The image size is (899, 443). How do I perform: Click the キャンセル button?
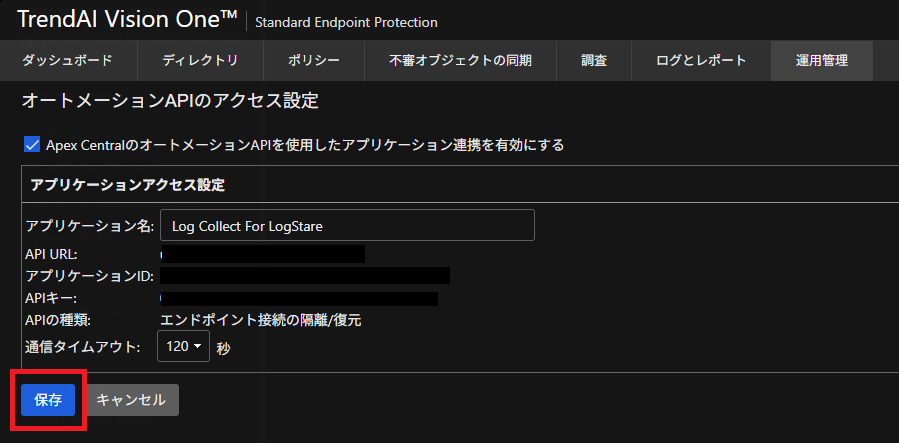tap(131, 400)
